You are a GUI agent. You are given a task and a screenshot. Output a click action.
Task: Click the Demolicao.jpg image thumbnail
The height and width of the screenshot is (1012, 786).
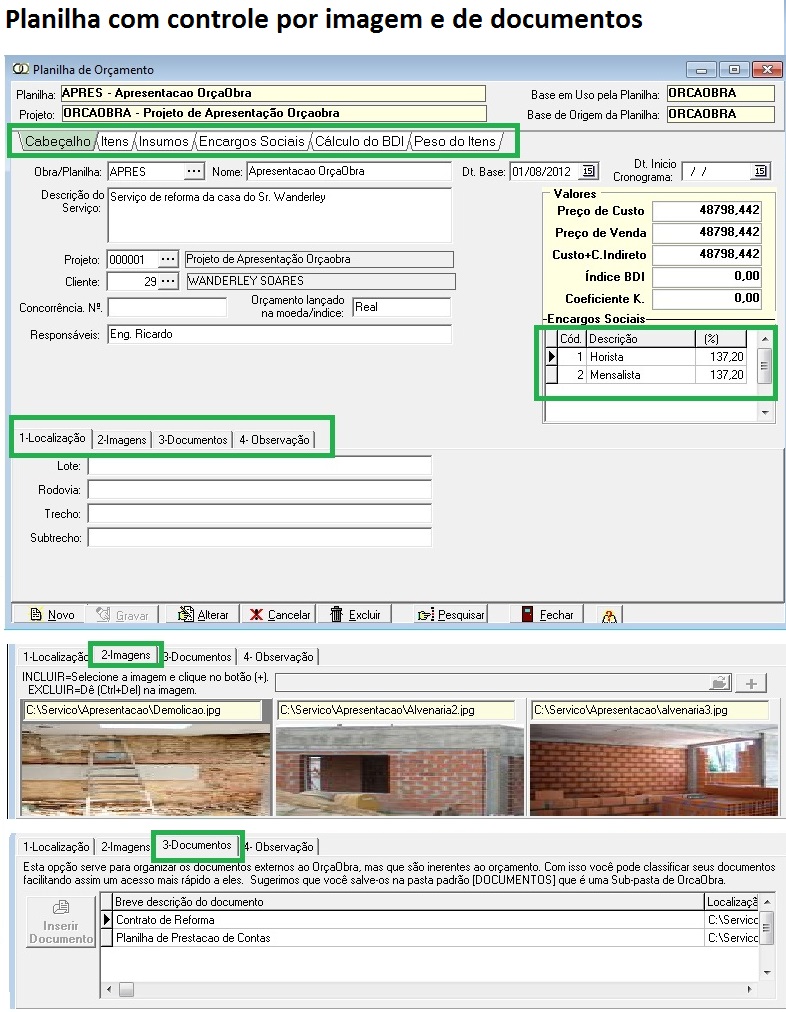coord(146,761)
